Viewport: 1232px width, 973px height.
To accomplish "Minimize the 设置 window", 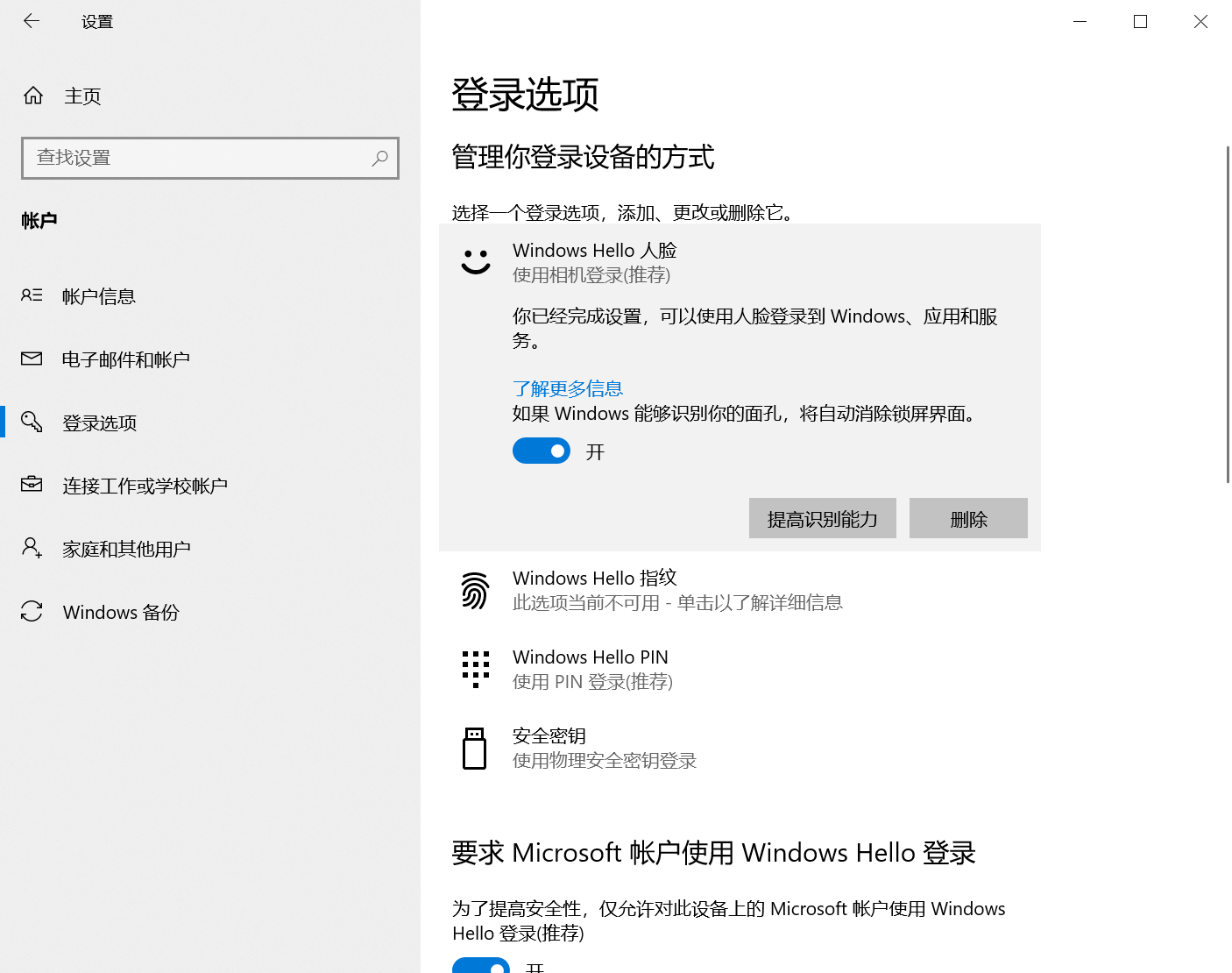I will click(x=1080, y=21).
